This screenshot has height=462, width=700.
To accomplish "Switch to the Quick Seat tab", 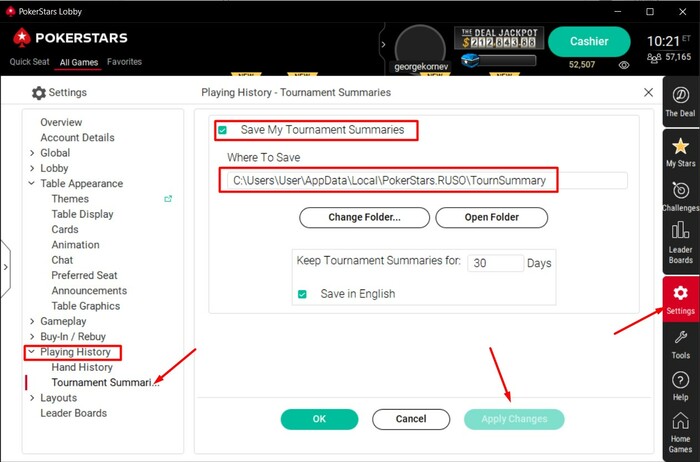I will point(29,62).
